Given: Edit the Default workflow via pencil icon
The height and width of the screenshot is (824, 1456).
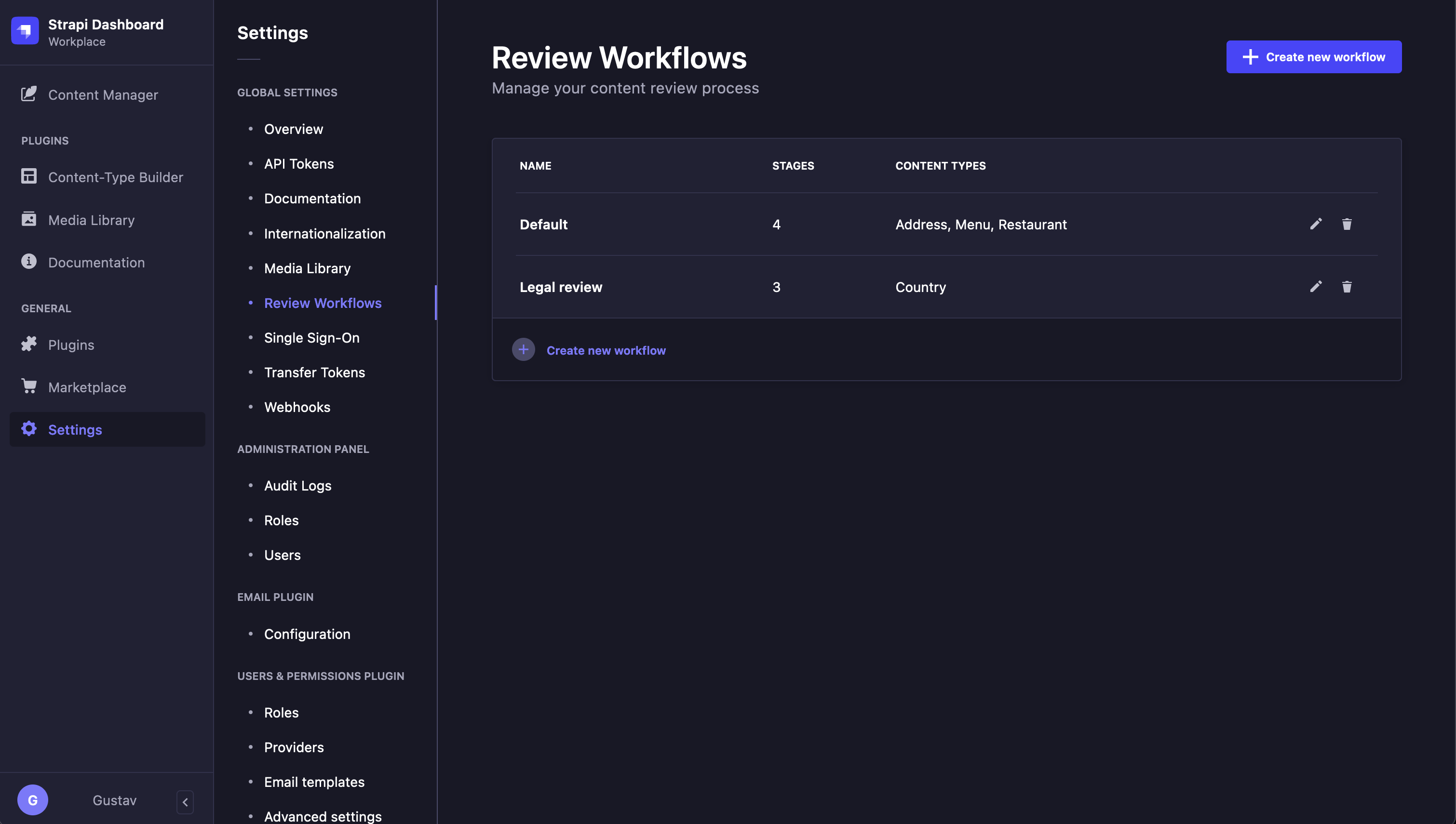Looking at the screenshot, I should (x=1316, y=224).
